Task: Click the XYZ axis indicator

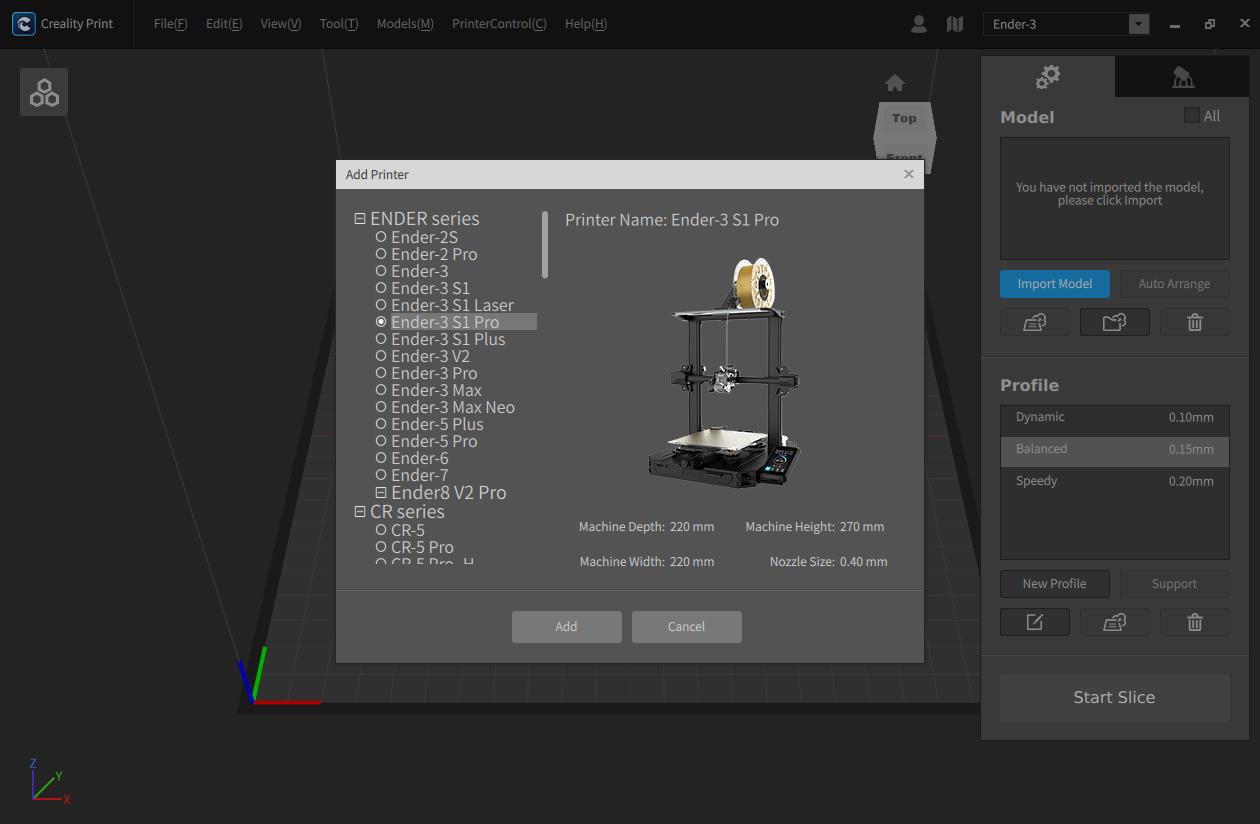Action: 48,781
